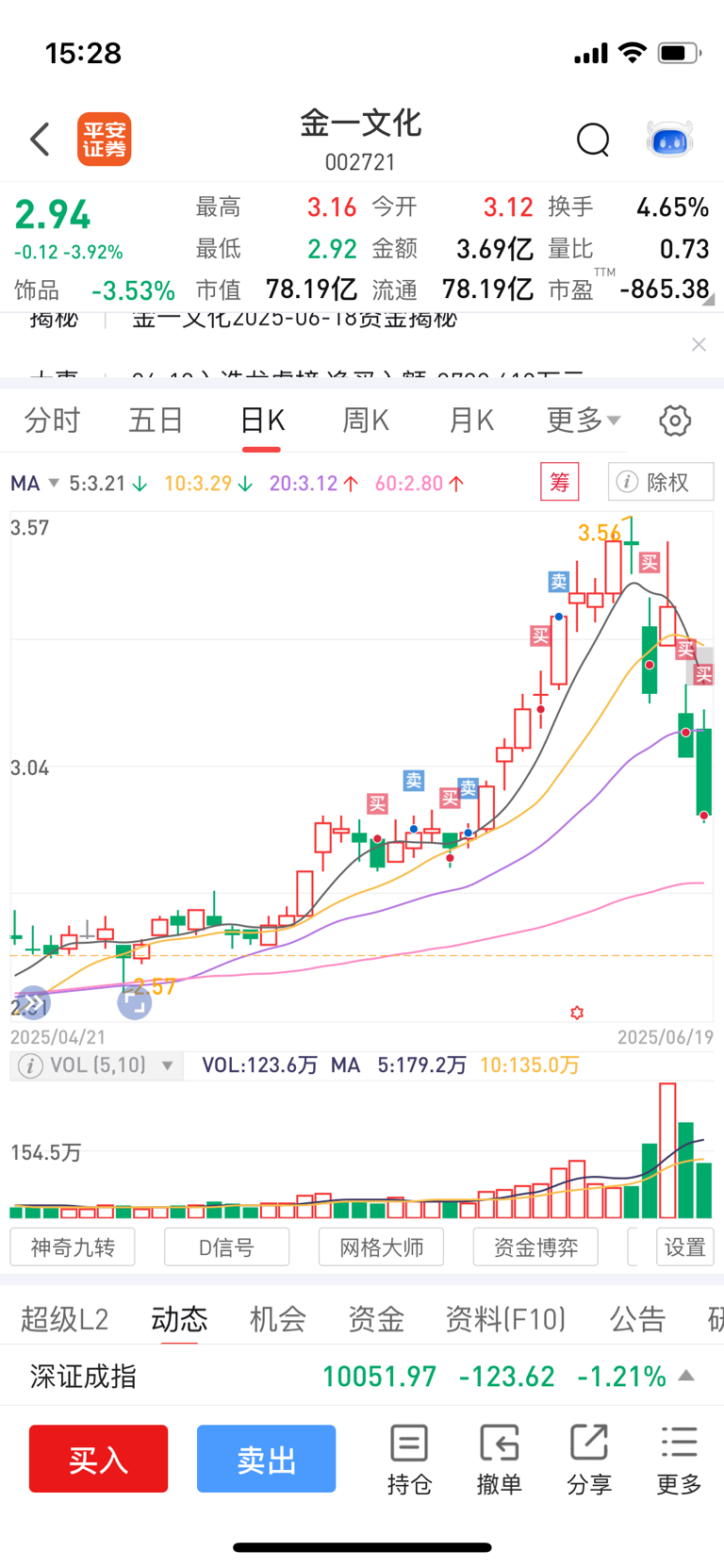Switch to 五日 chart tab

[x=156, y=420]
